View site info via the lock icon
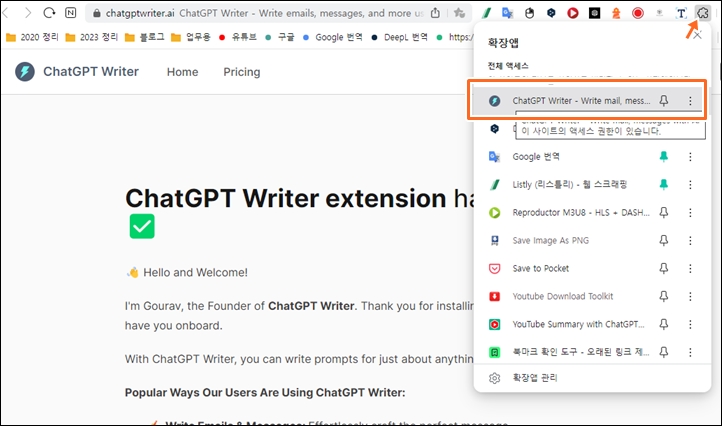The image size is (722, 426). point(97,13)
